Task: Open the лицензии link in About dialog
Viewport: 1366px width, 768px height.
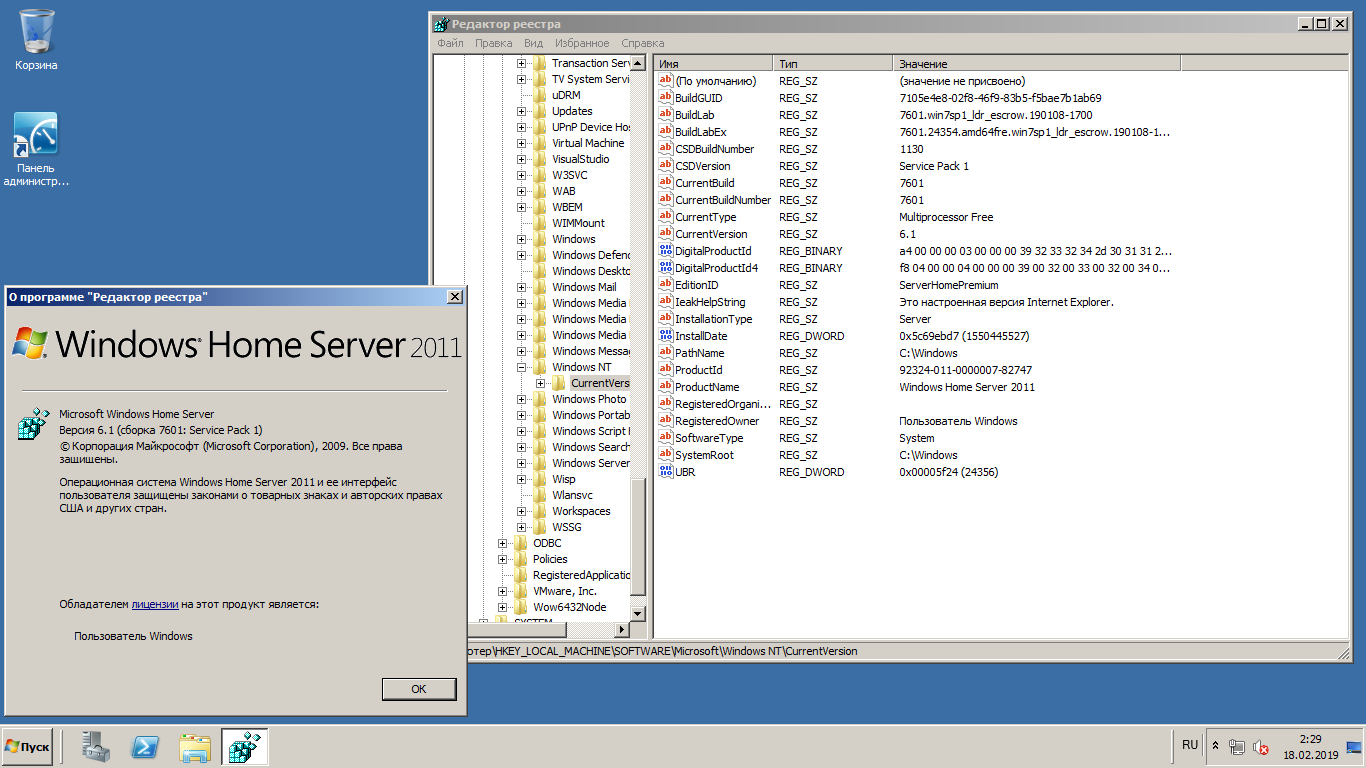Action: pyautogui.click(x=155, y=604)
